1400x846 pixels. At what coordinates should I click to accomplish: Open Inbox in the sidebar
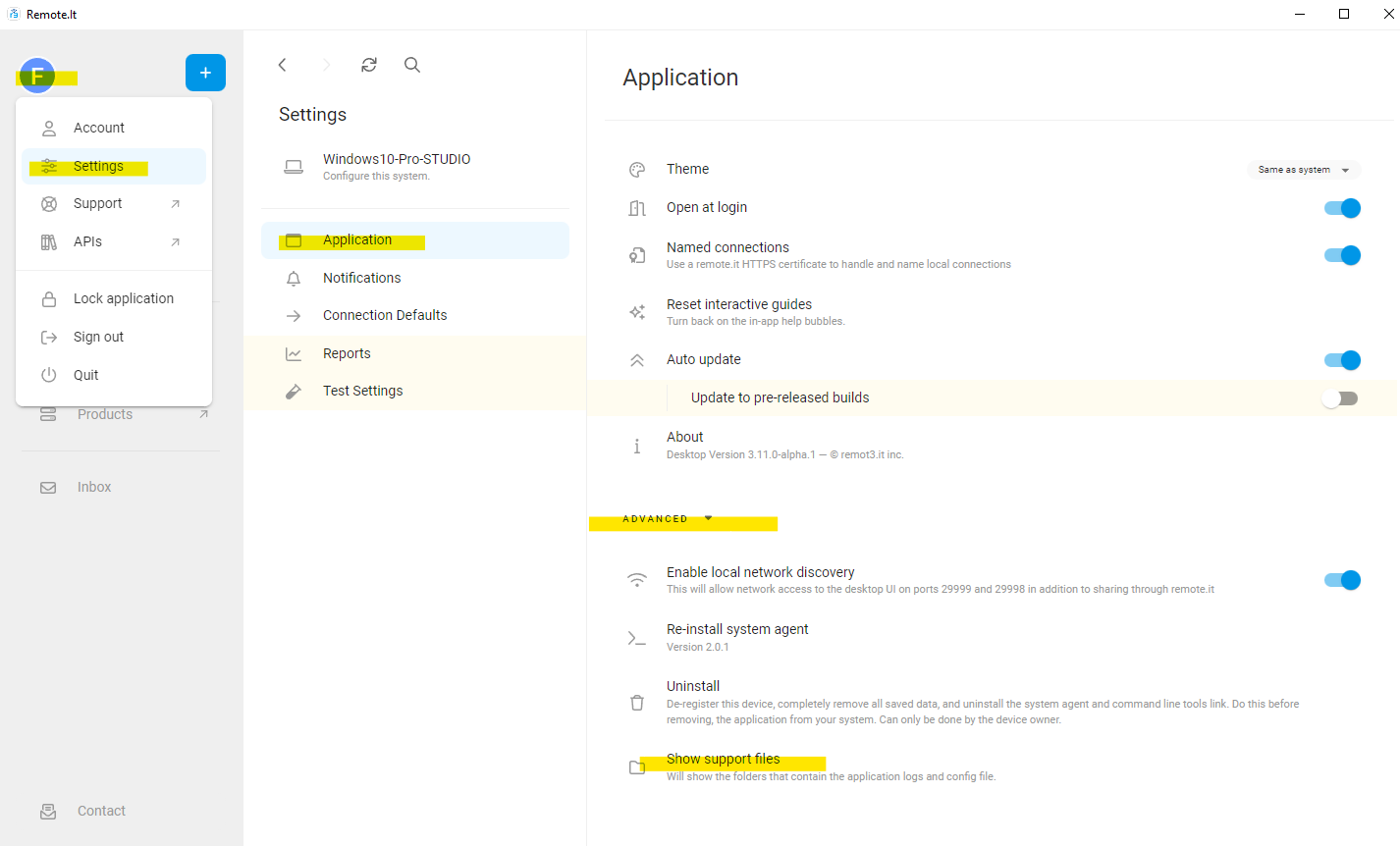point(121,488)
